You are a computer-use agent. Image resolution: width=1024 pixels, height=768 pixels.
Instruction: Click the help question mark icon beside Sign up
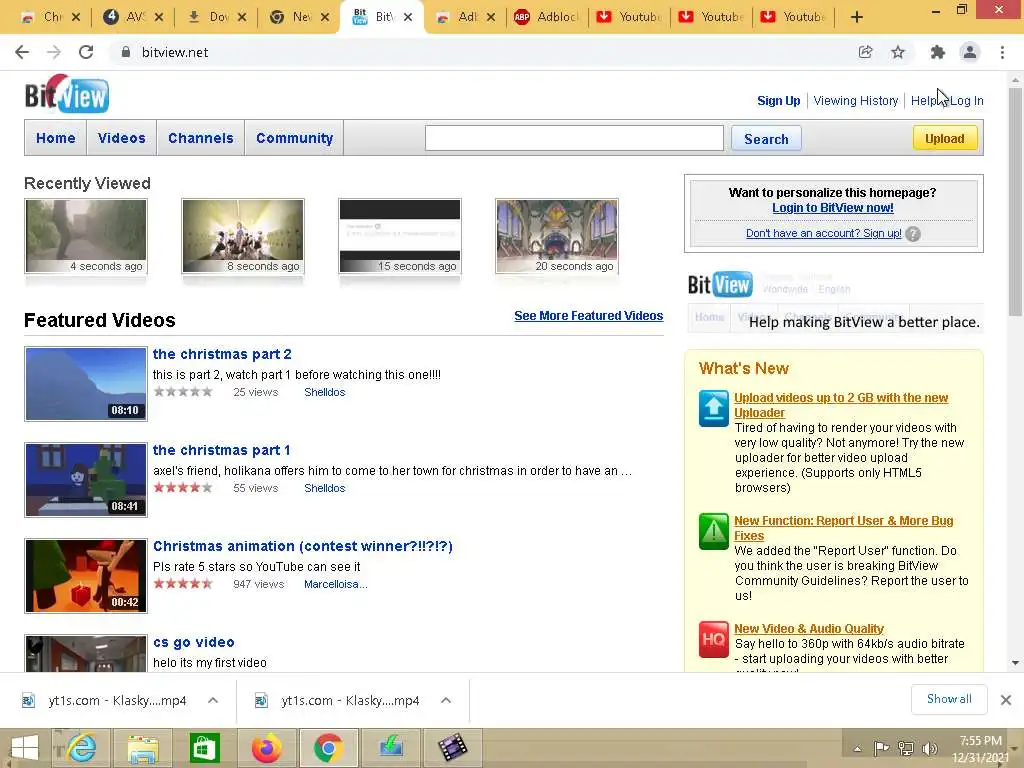click(x=913, y=234)
